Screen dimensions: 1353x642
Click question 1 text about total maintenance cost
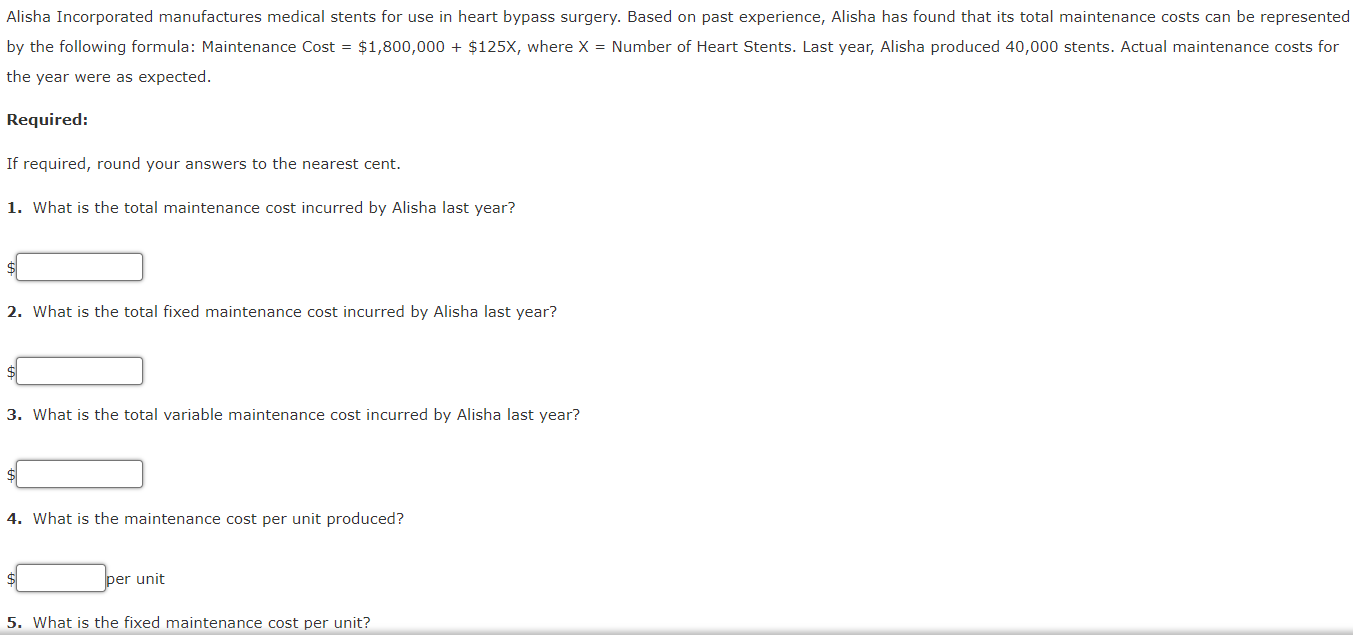tap(273, 208)
